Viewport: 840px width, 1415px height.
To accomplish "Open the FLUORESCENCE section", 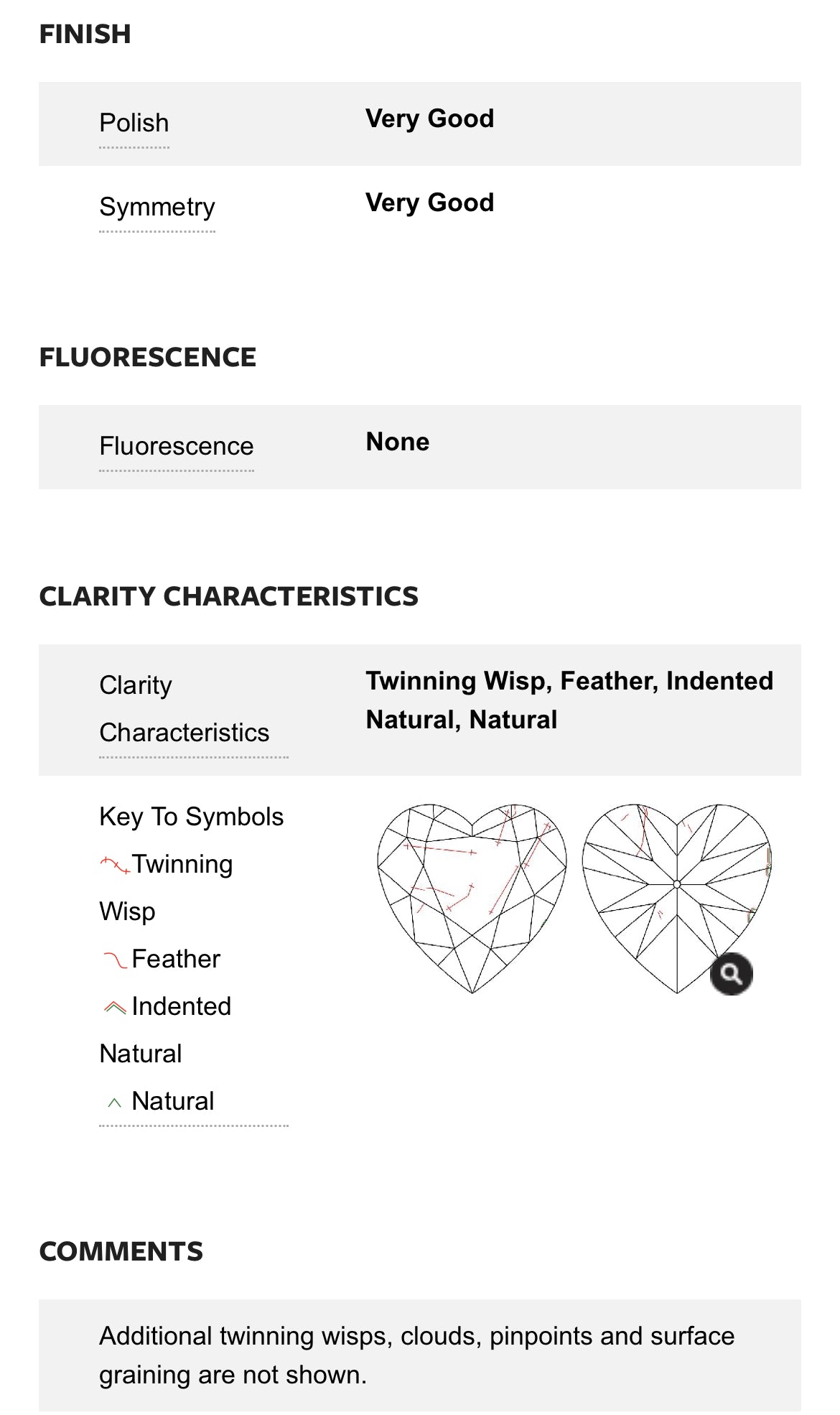I will point(148,357).
